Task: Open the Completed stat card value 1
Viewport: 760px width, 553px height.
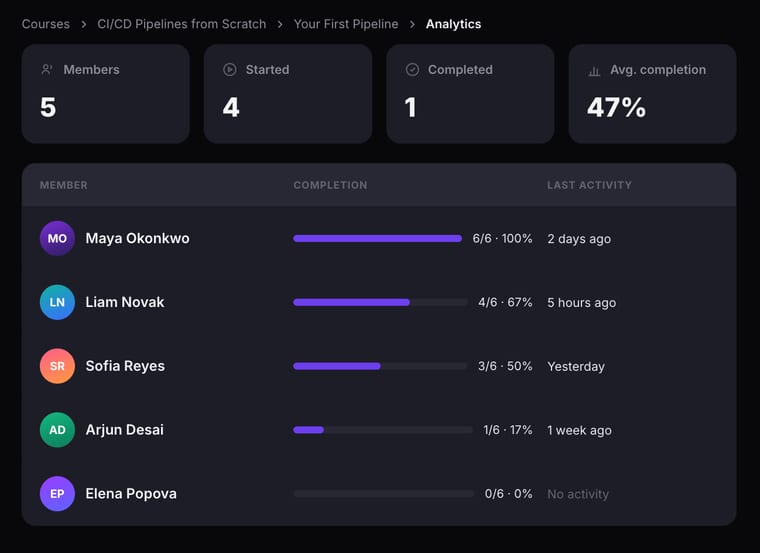Action: pos(411,108)
